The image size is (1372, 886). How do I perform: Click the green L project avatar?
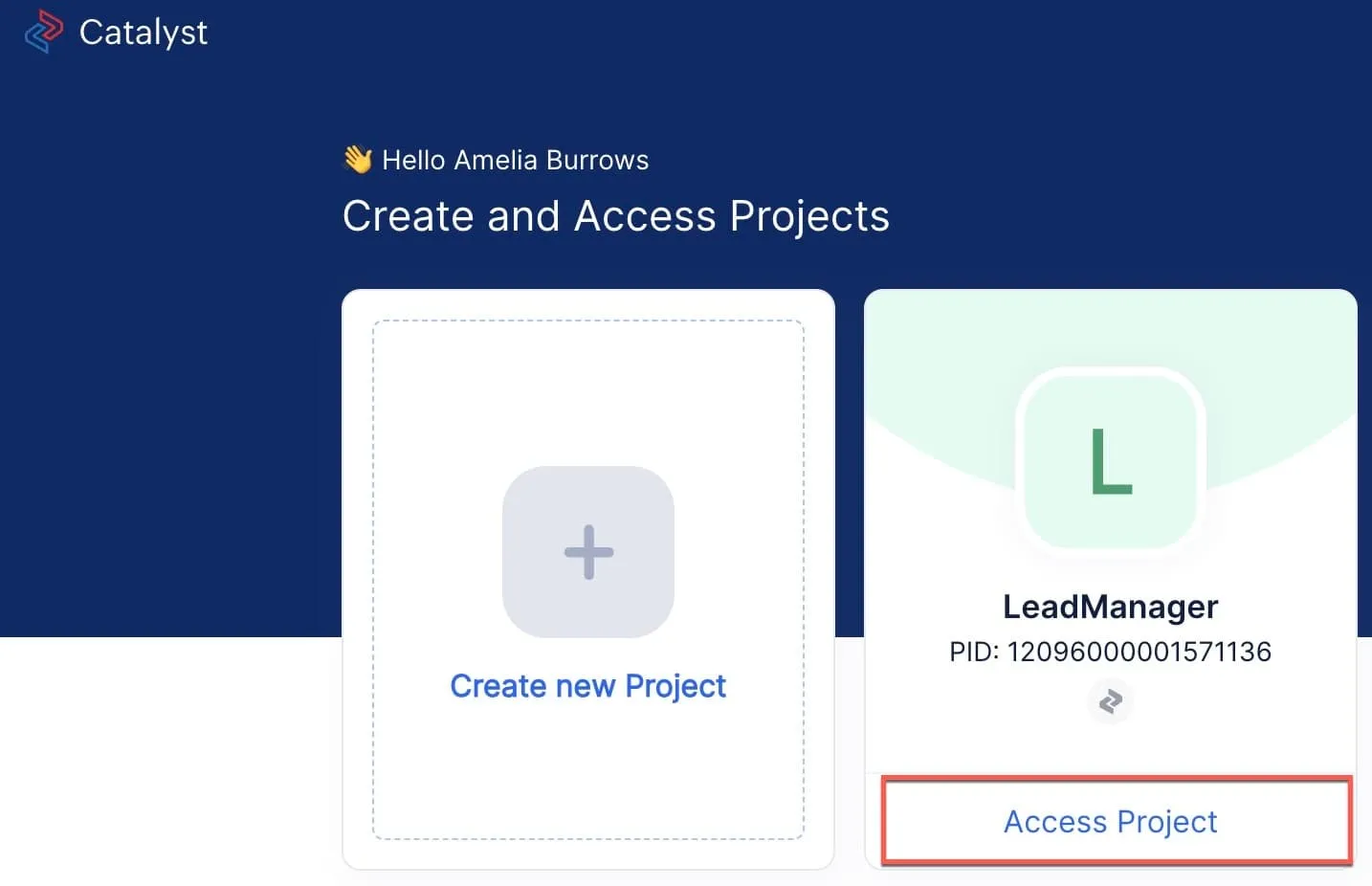point(1110,461)
